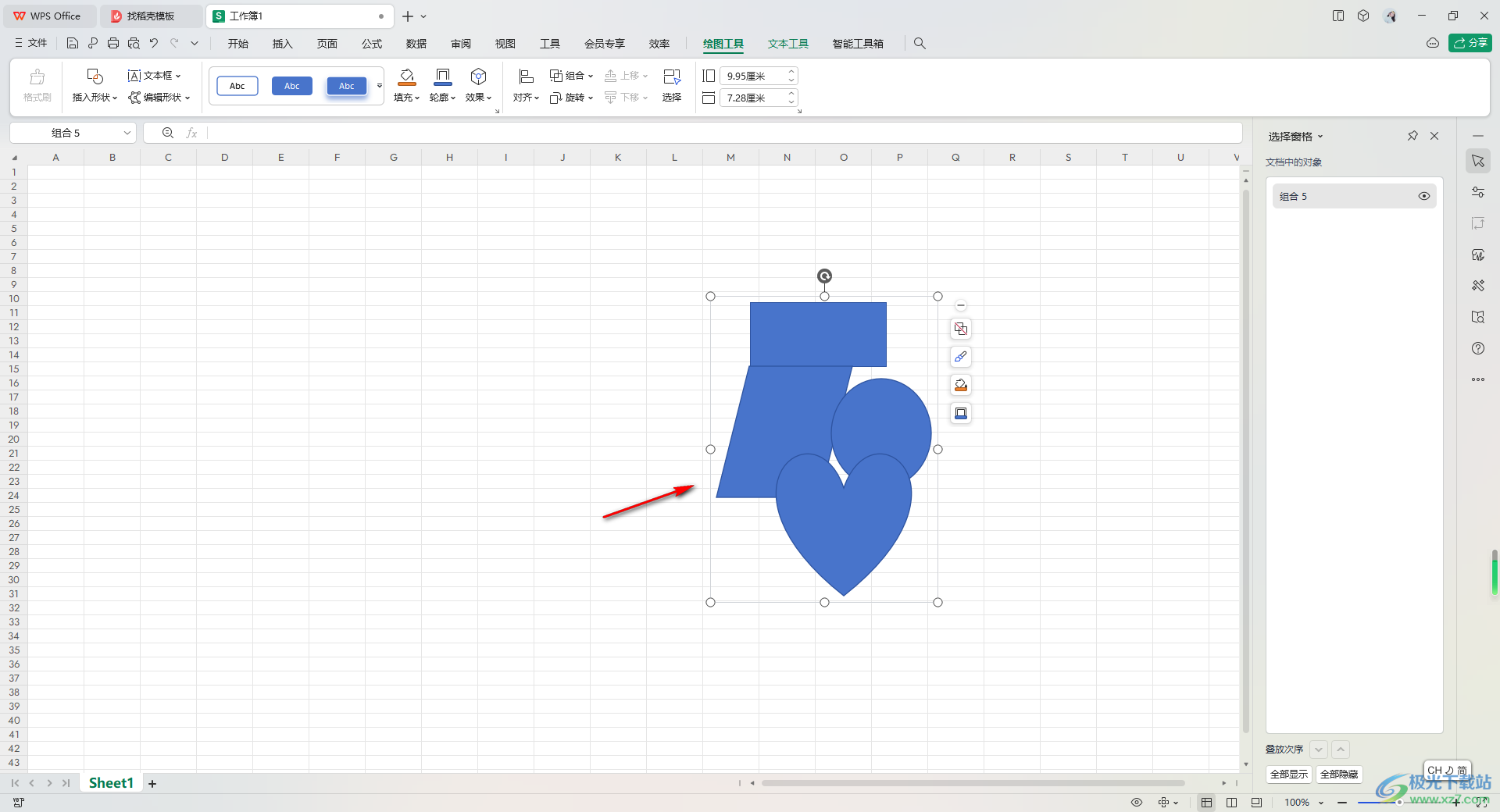Move object up in stacking order arrow
The height and width of the screenshot is (812, 1500).
[x=1341, y=750]
